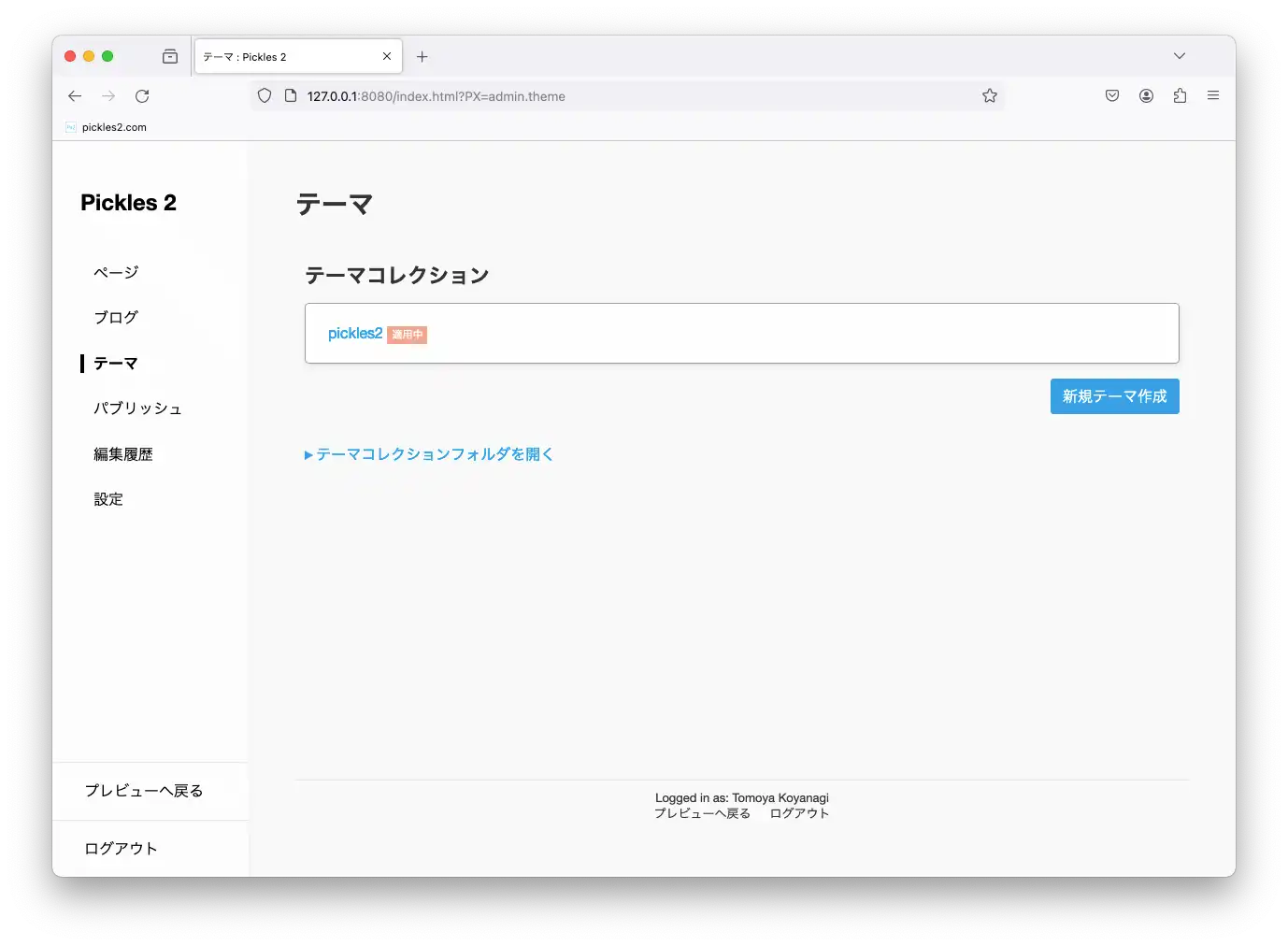
Task: Open the ページ sidebar menu item
Action: point(116,273)
